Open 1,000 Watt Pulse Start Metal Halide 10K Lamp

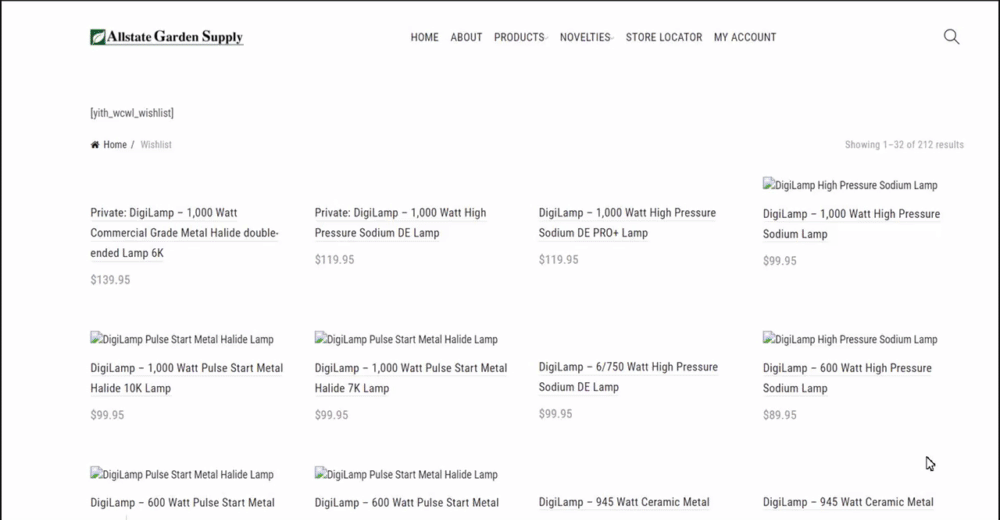point(186,378)
